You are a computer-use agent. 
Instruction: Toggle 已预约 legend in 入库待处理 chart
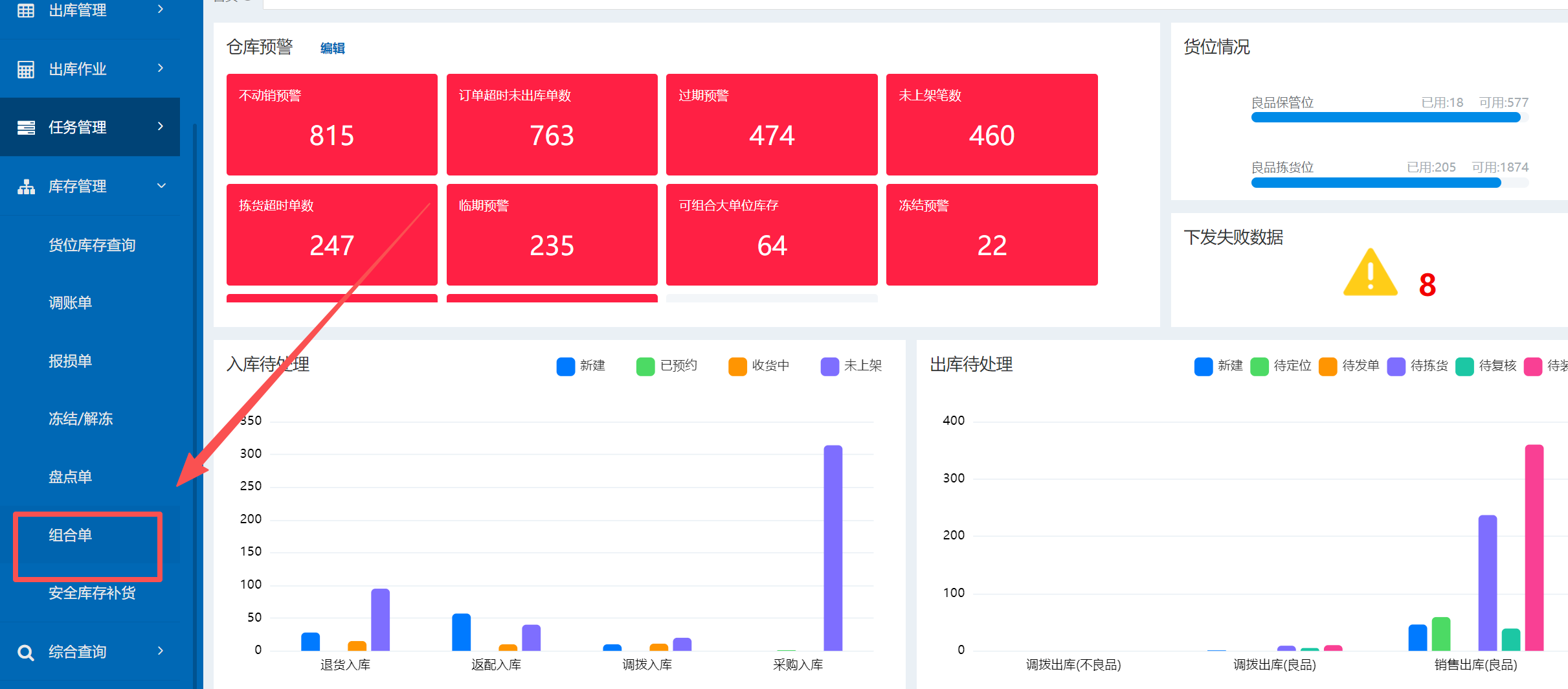tap(667, 366)
